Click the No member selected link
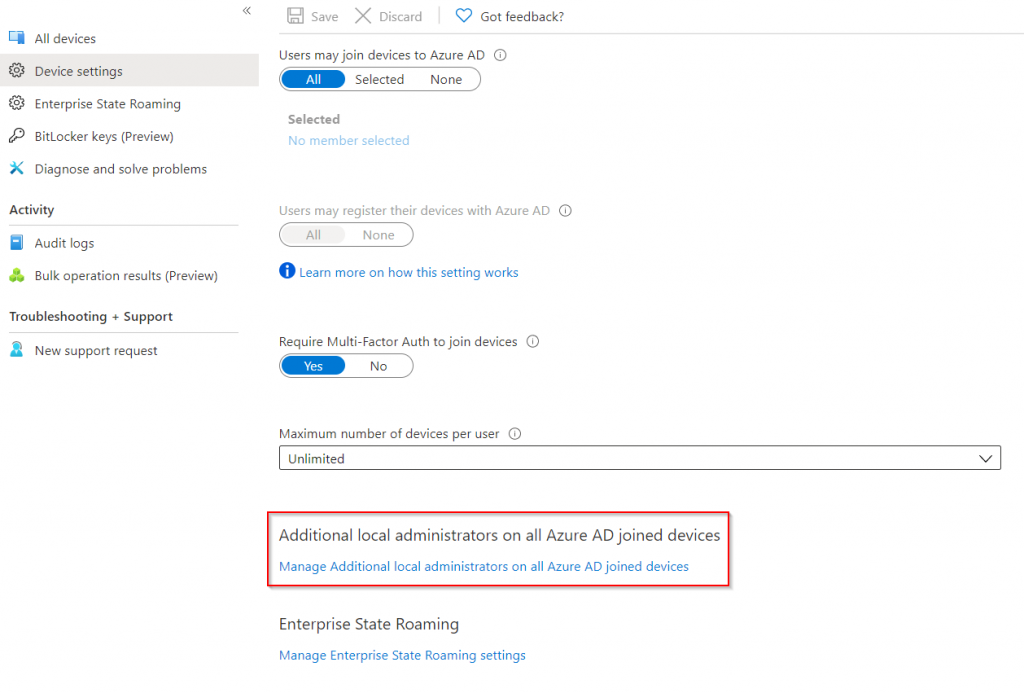This screenshot has height=693, width=1024. tap(349, 140)
